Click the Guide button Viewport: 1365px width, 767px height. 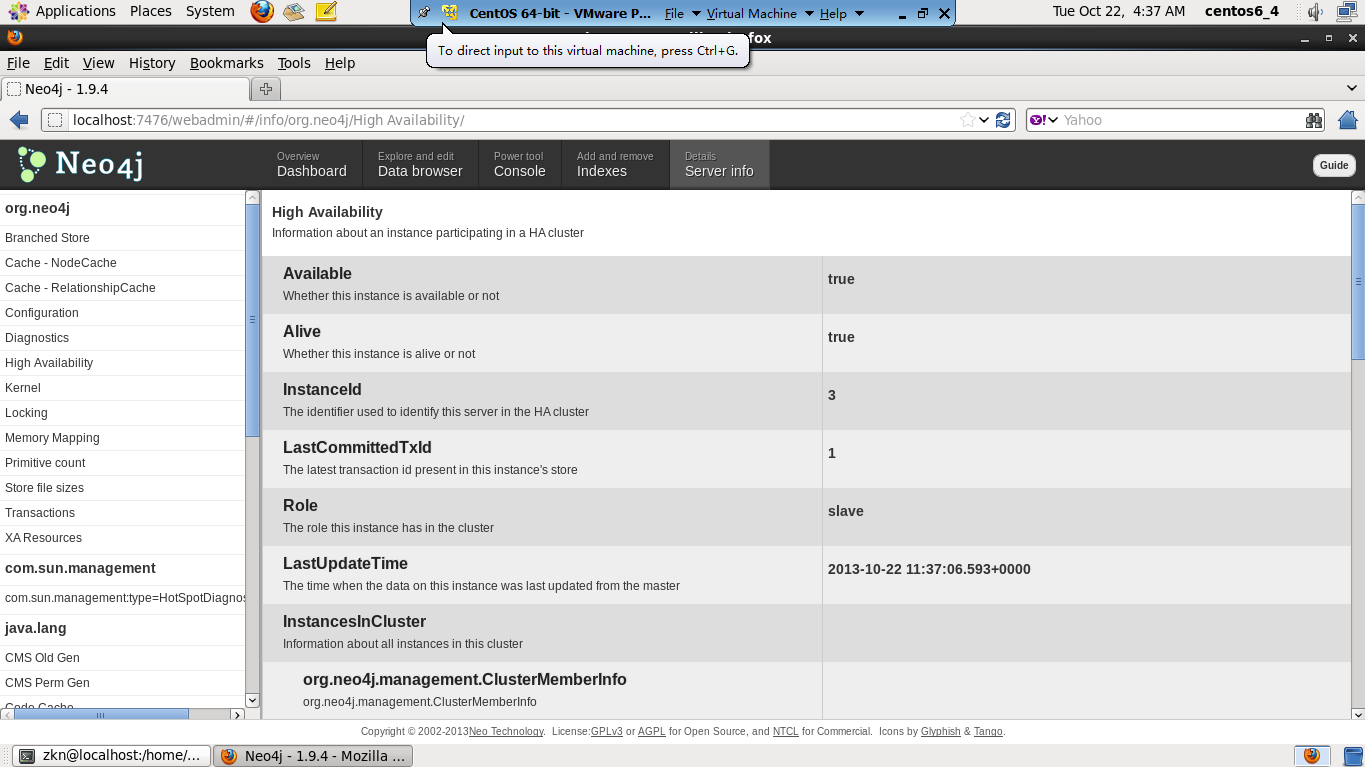1334,165
